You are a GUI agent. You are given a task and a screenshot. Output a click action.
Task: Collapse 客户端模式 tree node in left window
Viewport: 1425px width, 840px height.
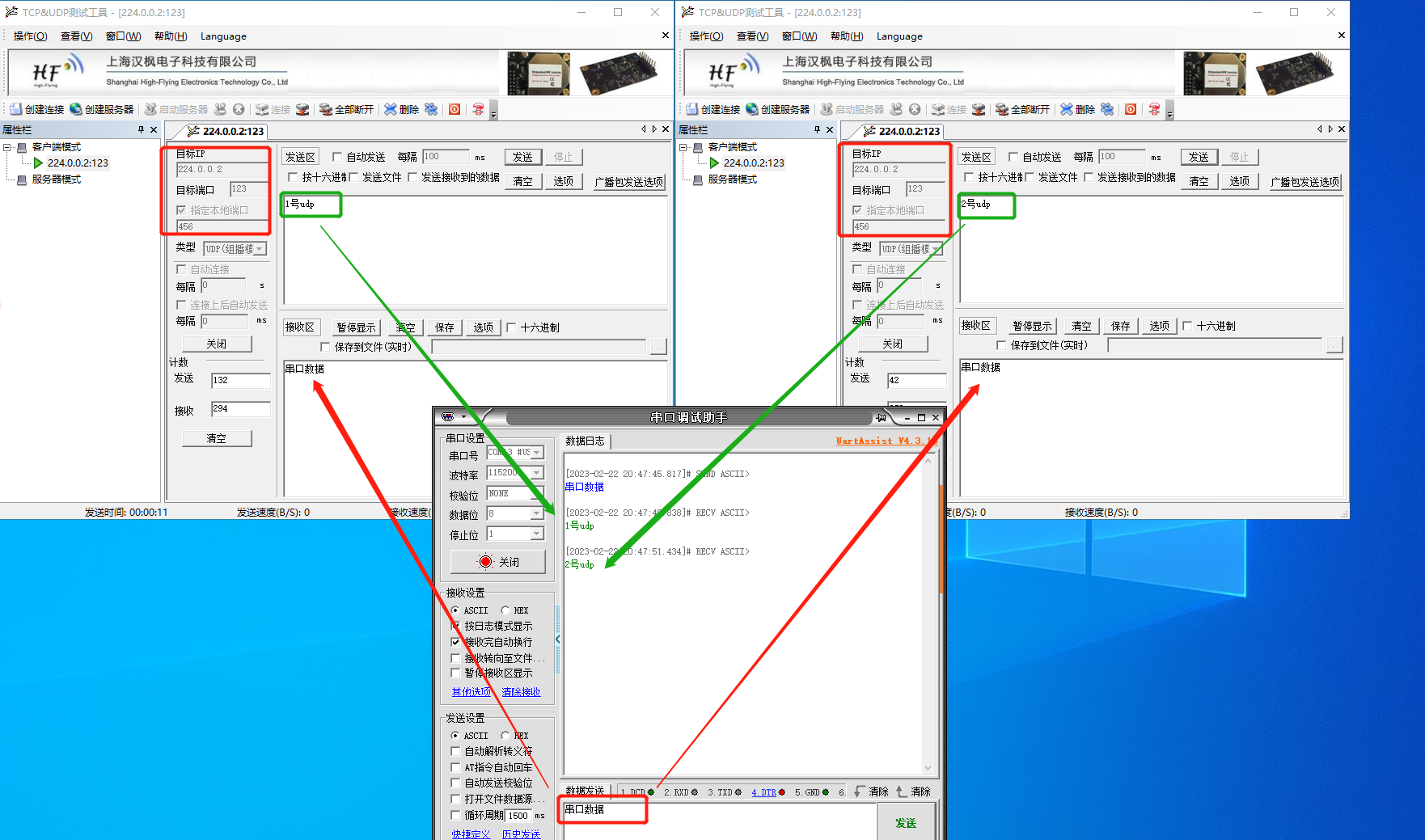[7, 147]
